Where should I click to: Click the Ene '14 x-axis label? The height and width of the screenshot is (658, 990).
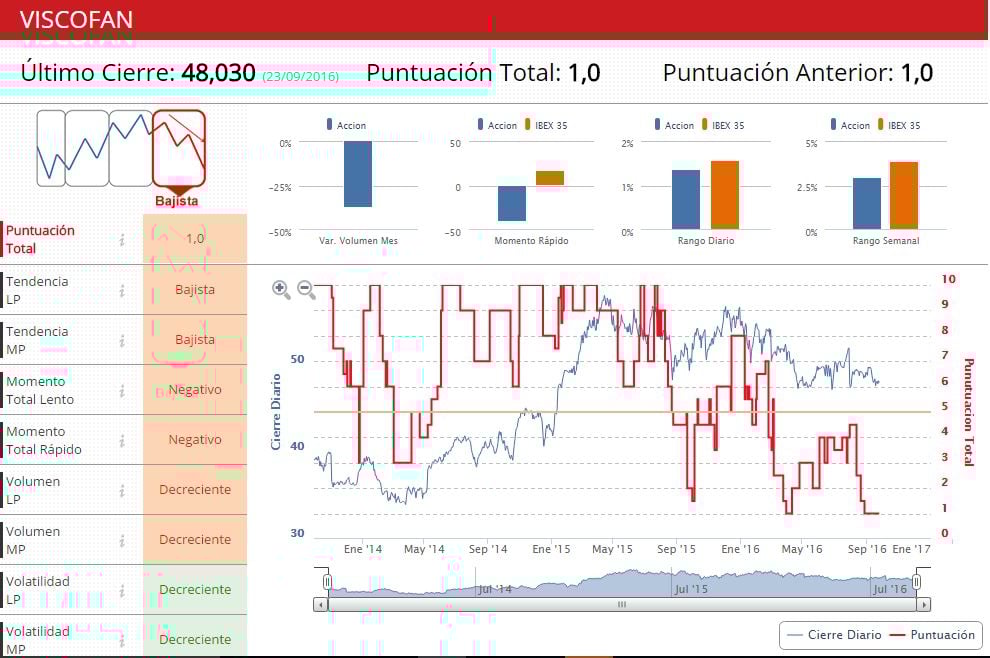click(x=363, y=549)
